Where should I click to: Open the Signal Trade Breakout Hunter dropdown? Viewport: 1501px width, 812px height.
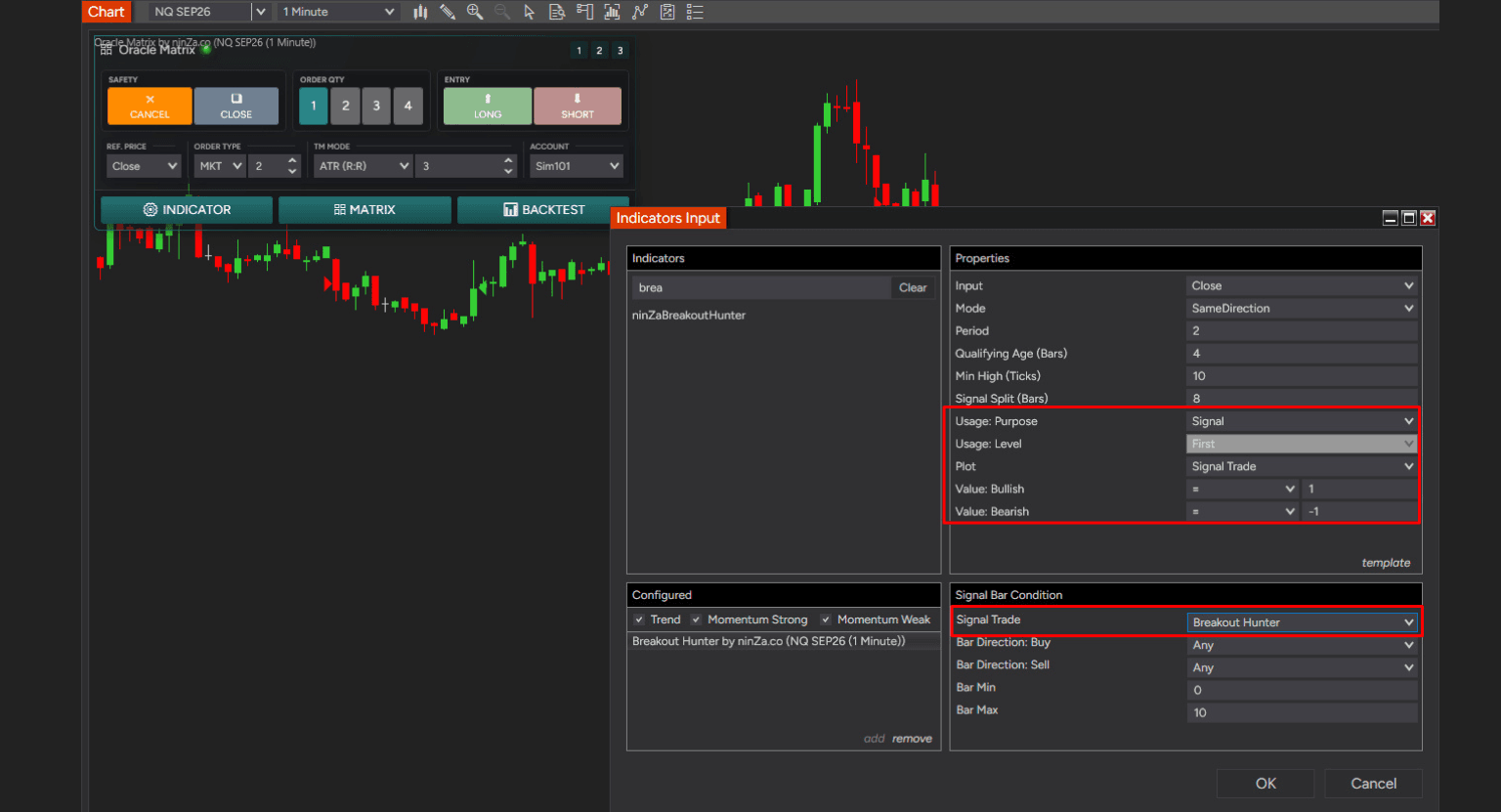[1303, 622]
